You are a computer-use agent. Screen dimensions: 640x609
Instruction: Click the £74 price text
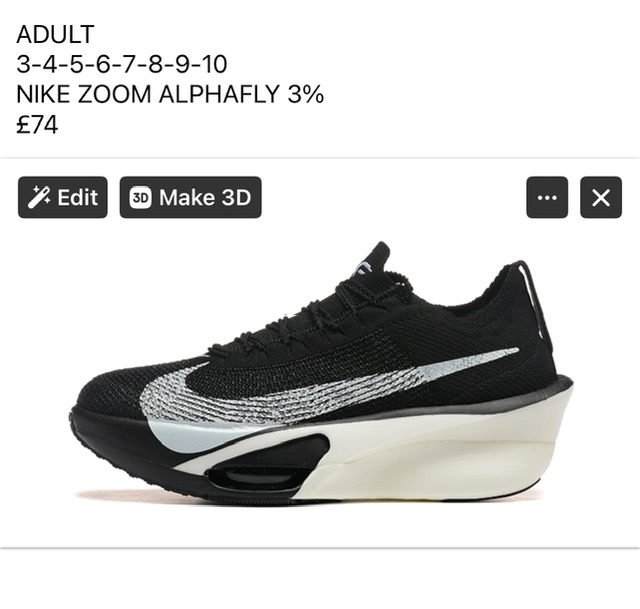pyautogui.click(x=37, y=125)
